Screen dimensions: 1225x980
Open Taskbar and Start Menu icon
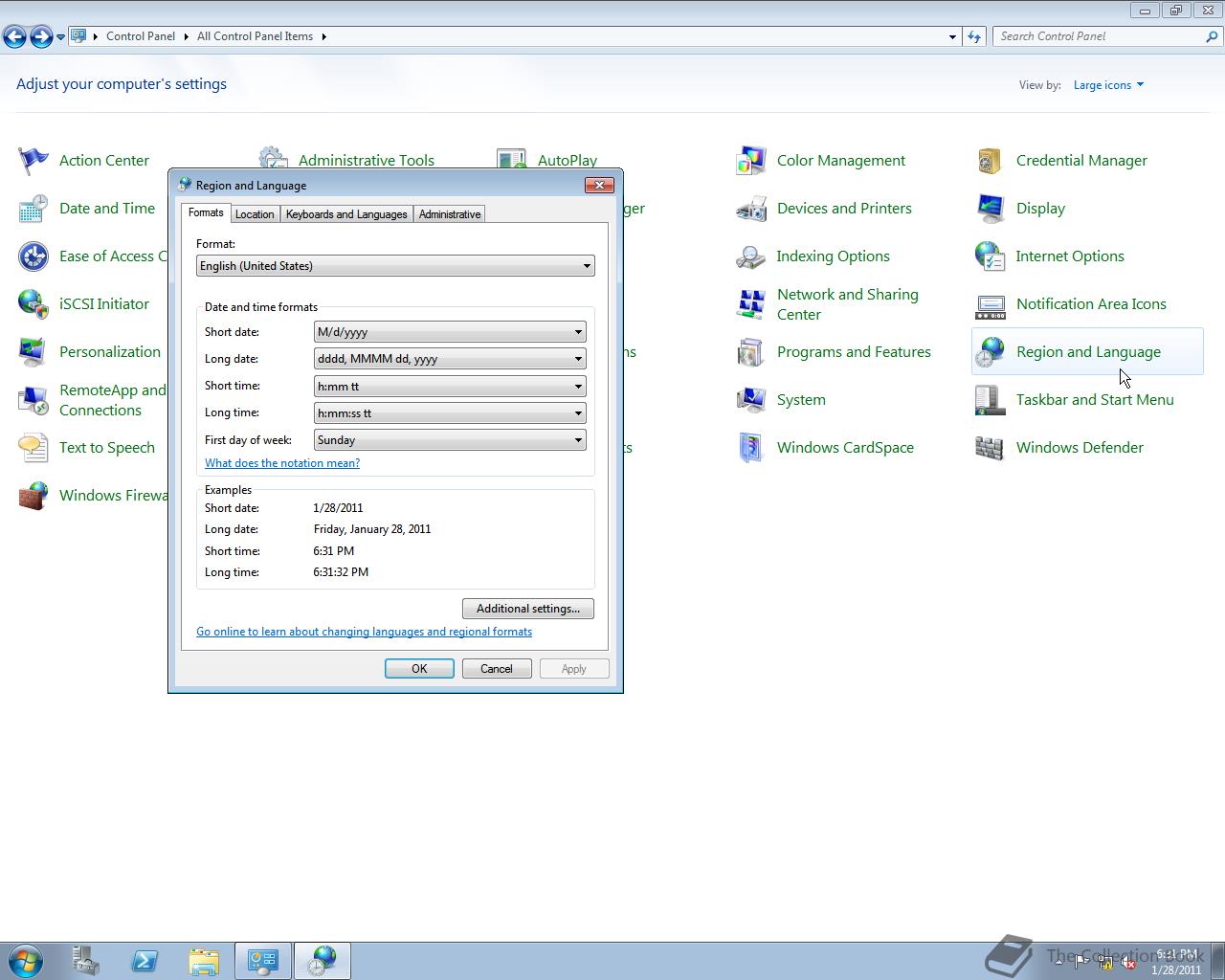tap(991, 400)
